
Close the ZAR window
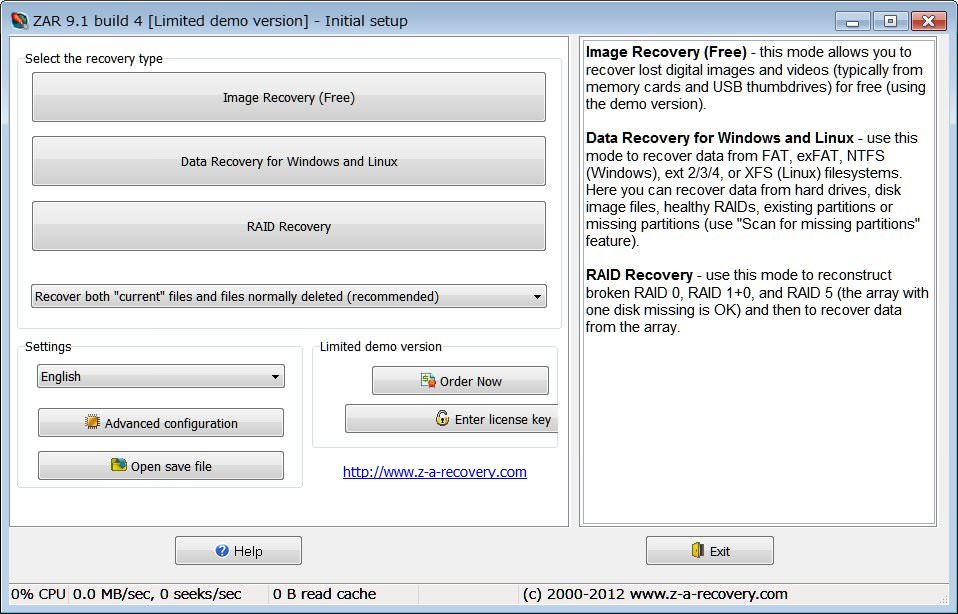928,21
